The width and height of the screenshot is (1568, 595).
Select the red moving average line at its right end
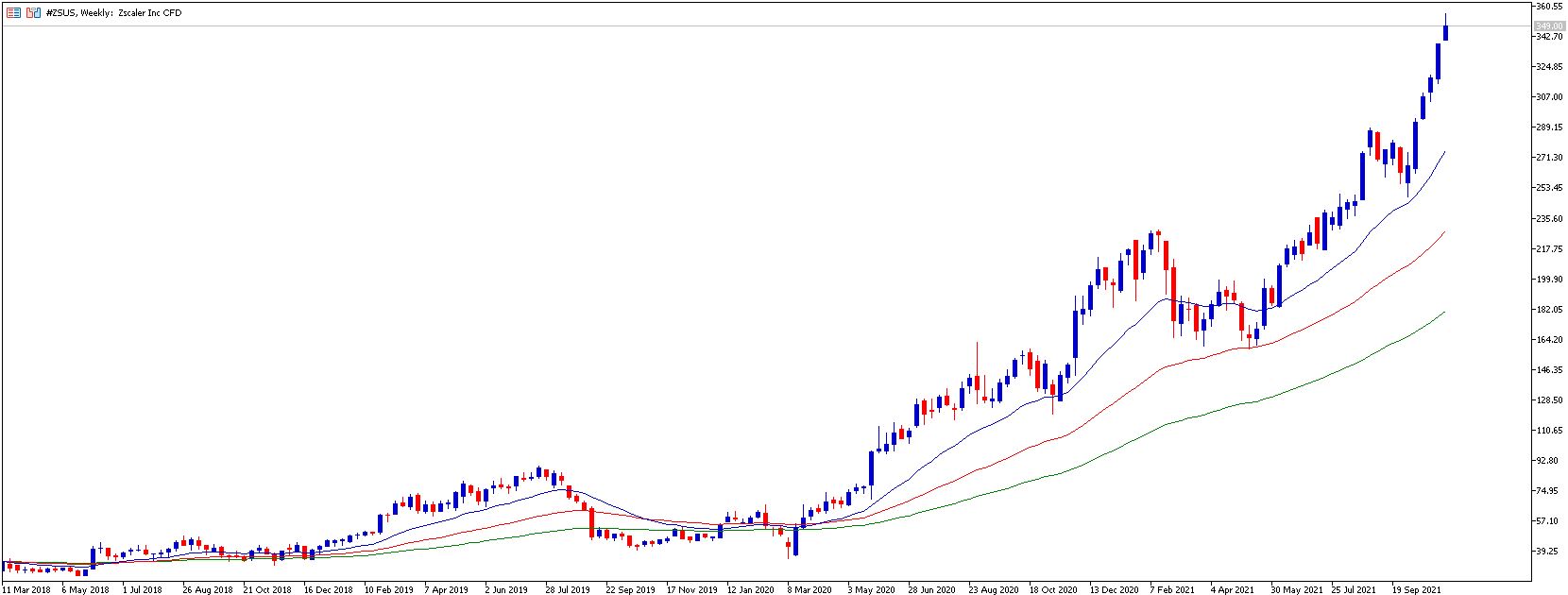click(x=1444, y=232)
